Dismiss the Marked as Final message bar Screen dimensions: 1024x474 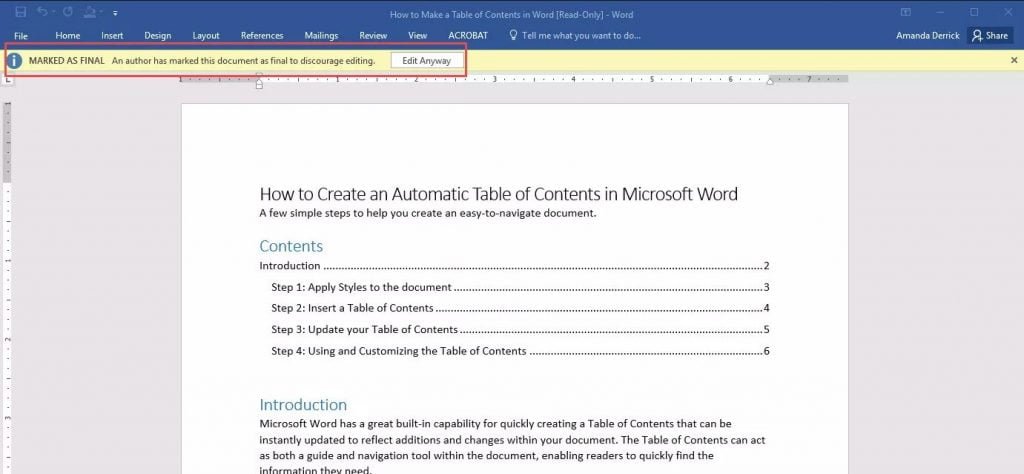coord(1014,60)
